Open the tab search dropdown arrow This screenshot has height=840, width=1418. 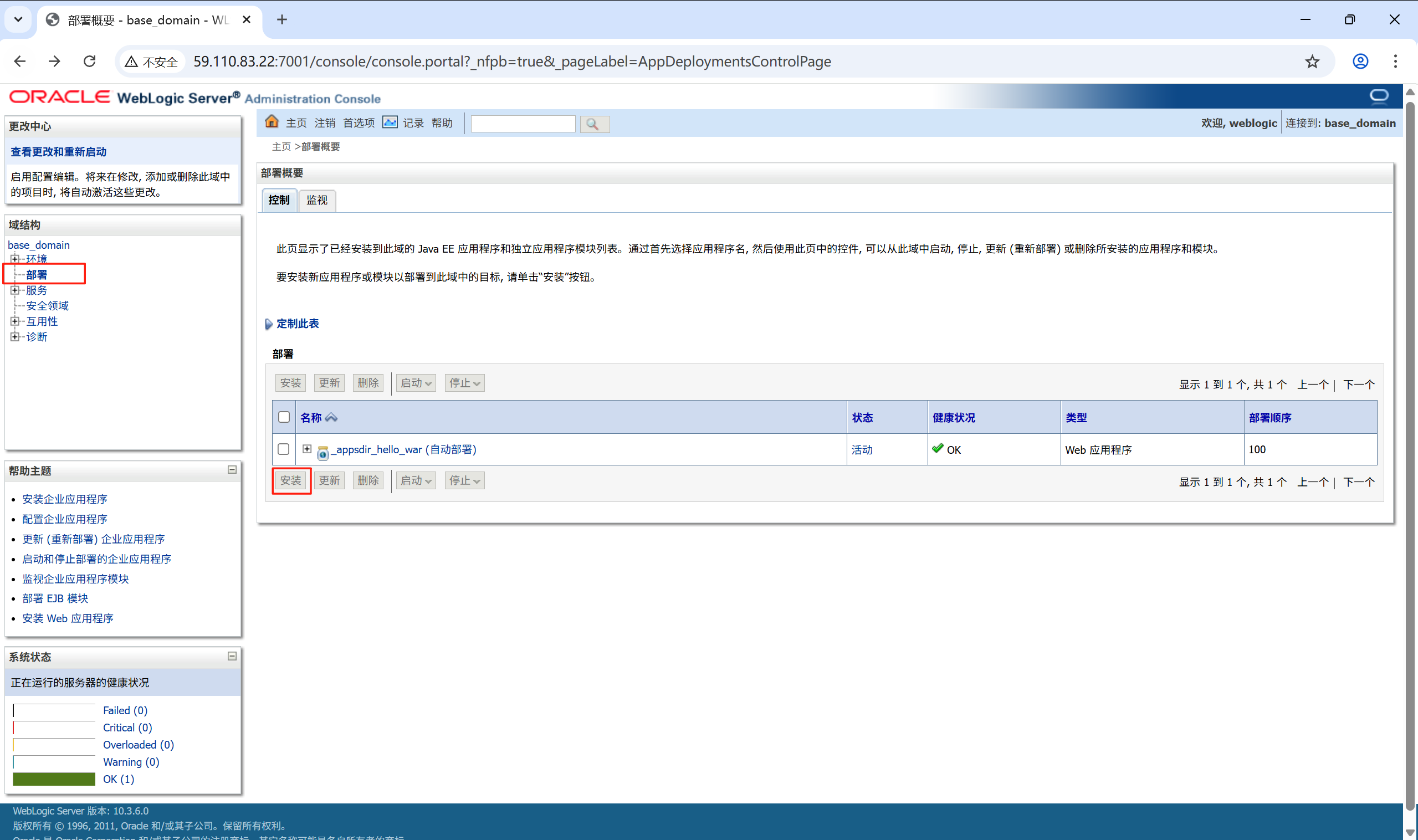click(x=18, y=20)
